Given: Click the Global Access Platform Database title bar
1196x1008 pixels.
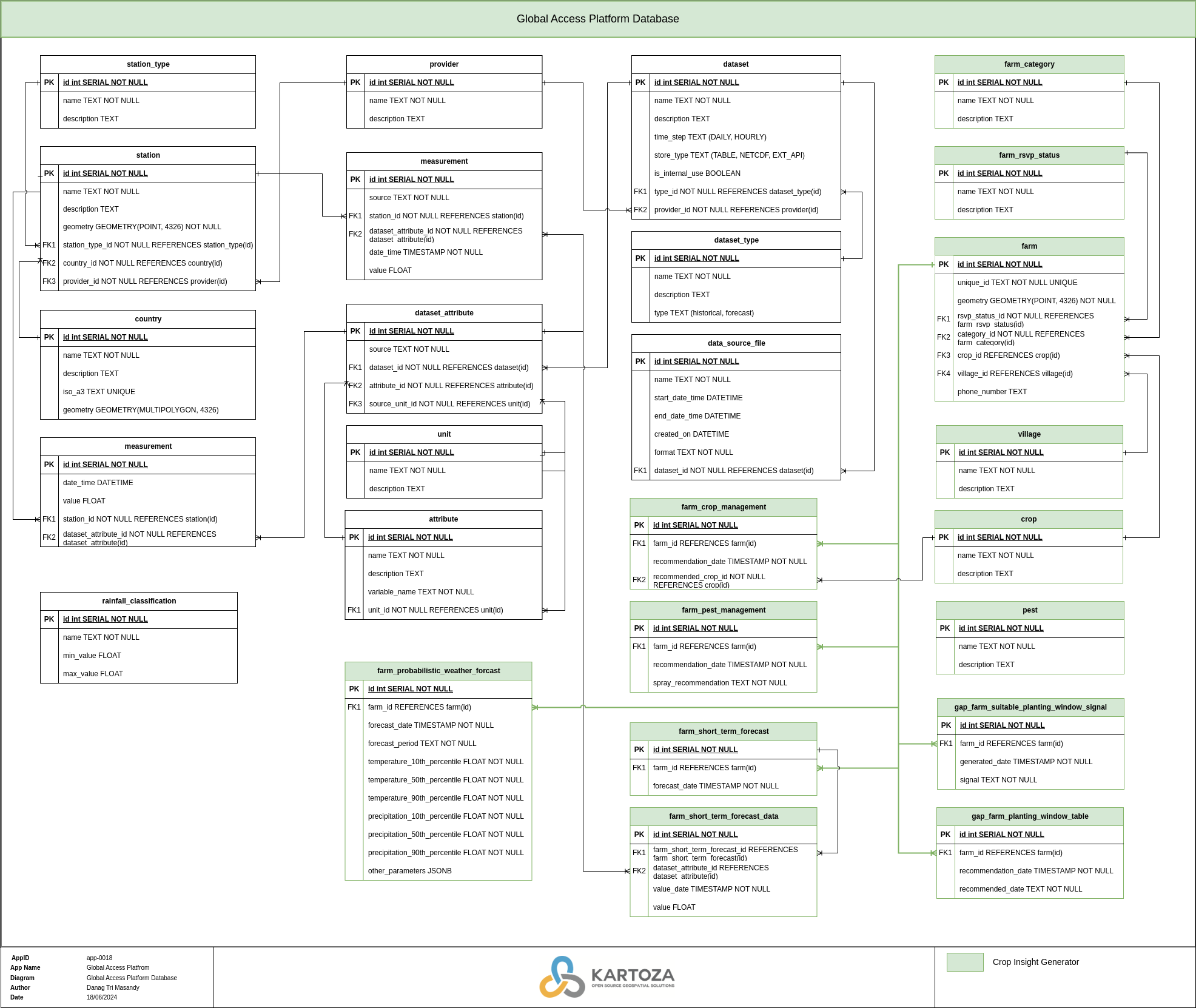Looking at the screenshot, I should tap(597, 19).
